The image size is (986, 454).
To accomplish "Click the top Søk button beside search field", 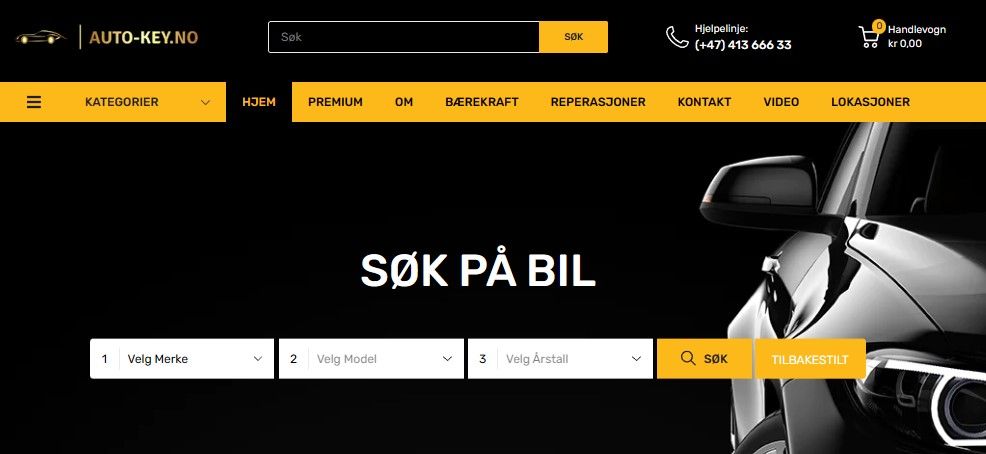I will click(x=573, y=37).
